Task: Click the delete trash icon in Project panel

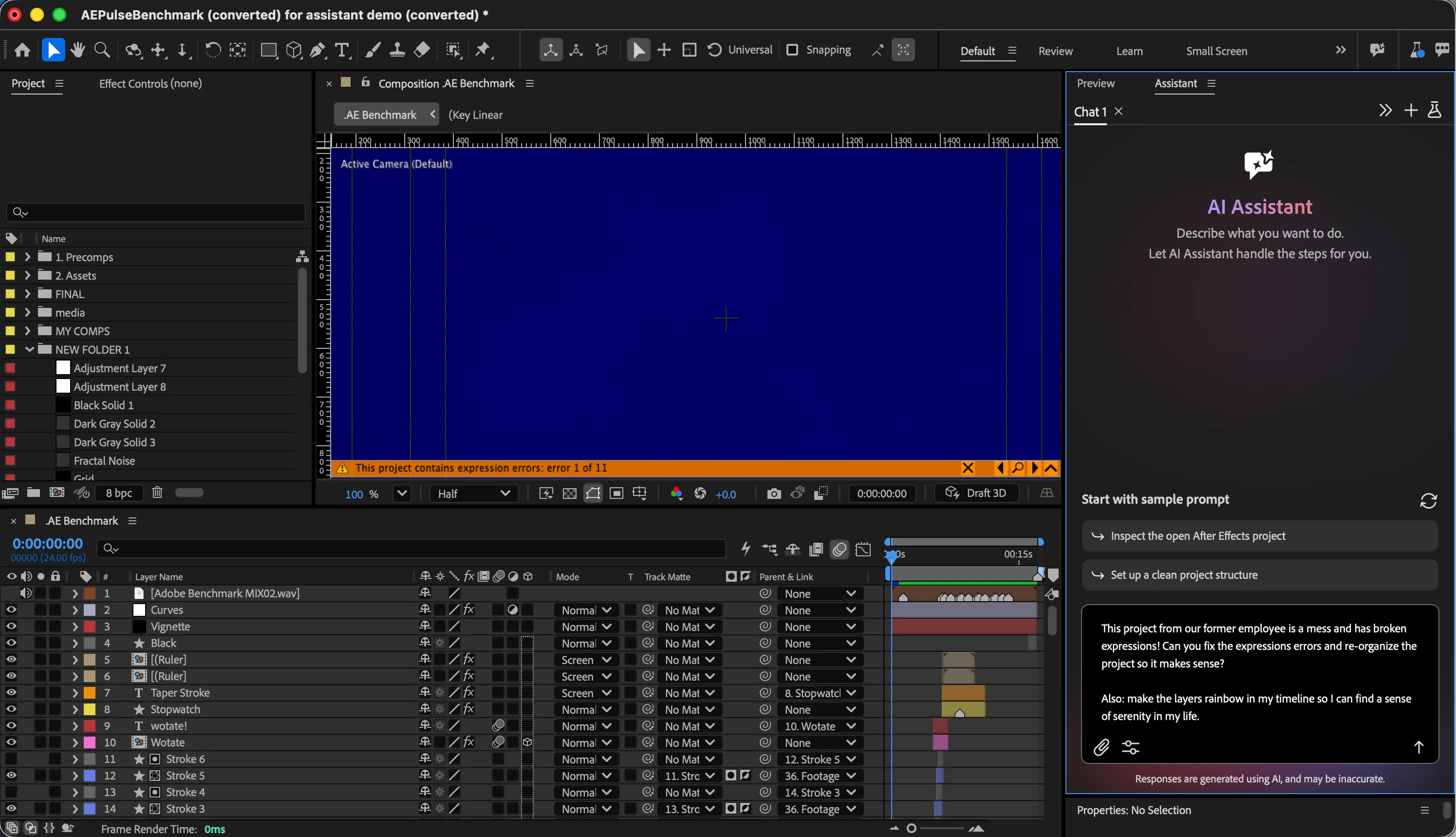Action: tap(157, 493)
